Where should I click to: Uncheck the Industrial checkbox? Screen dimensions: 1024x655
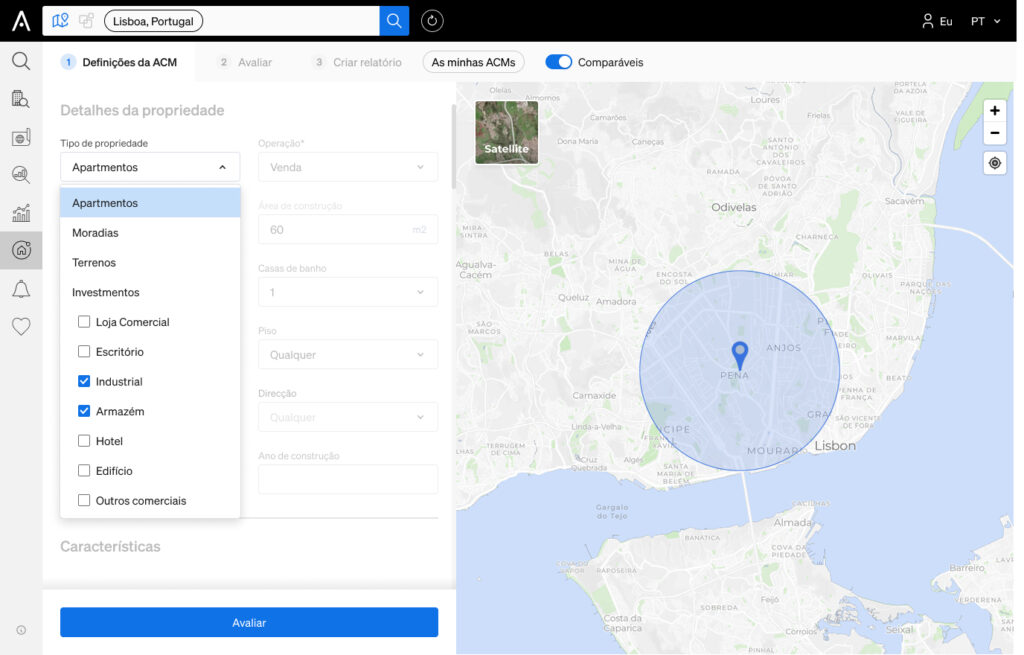click(x=84, y=381)
